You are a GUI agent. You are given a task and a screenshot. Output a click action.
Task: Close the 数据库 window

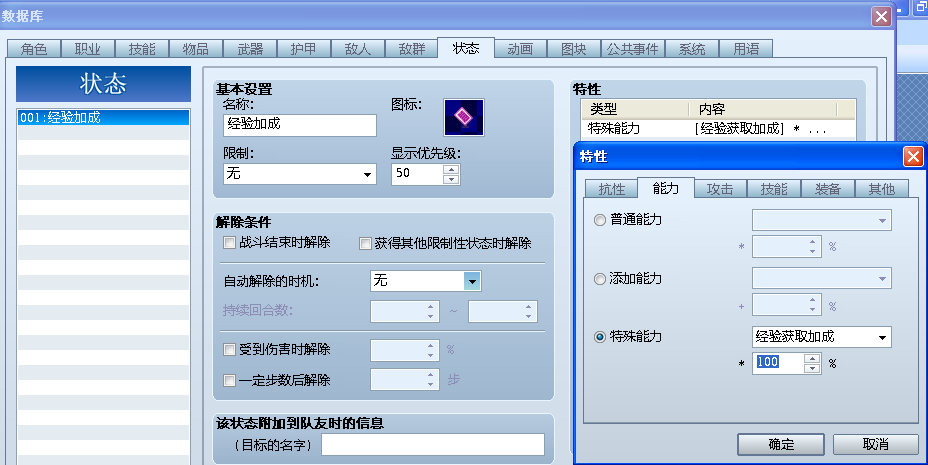[x=881, y=16]
